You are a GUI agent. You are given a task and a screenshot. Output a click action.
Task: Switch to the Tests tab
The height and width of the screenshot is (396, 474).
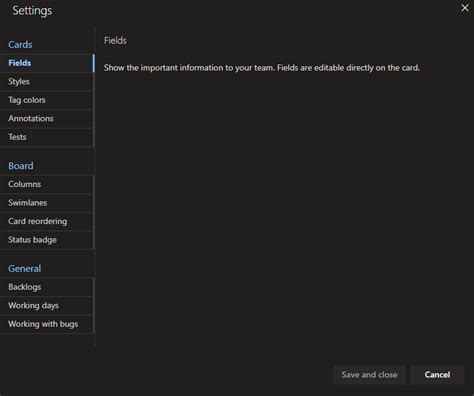(47, 137)
